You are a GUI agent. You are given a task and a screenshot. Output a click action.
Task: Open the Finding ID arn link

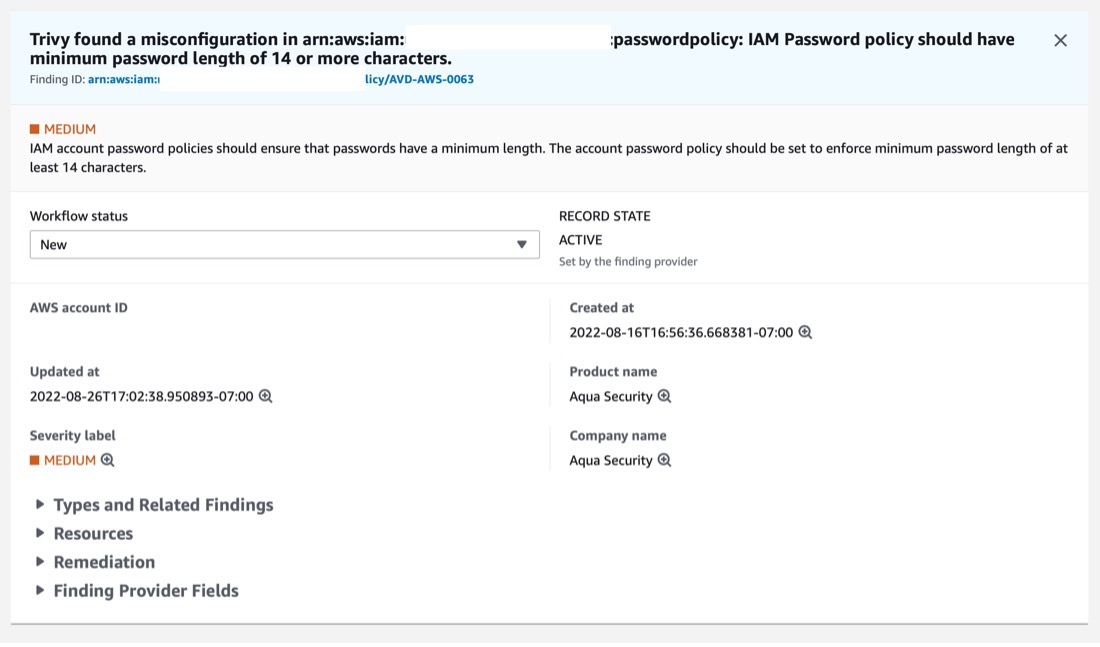[x=281, y=79]
